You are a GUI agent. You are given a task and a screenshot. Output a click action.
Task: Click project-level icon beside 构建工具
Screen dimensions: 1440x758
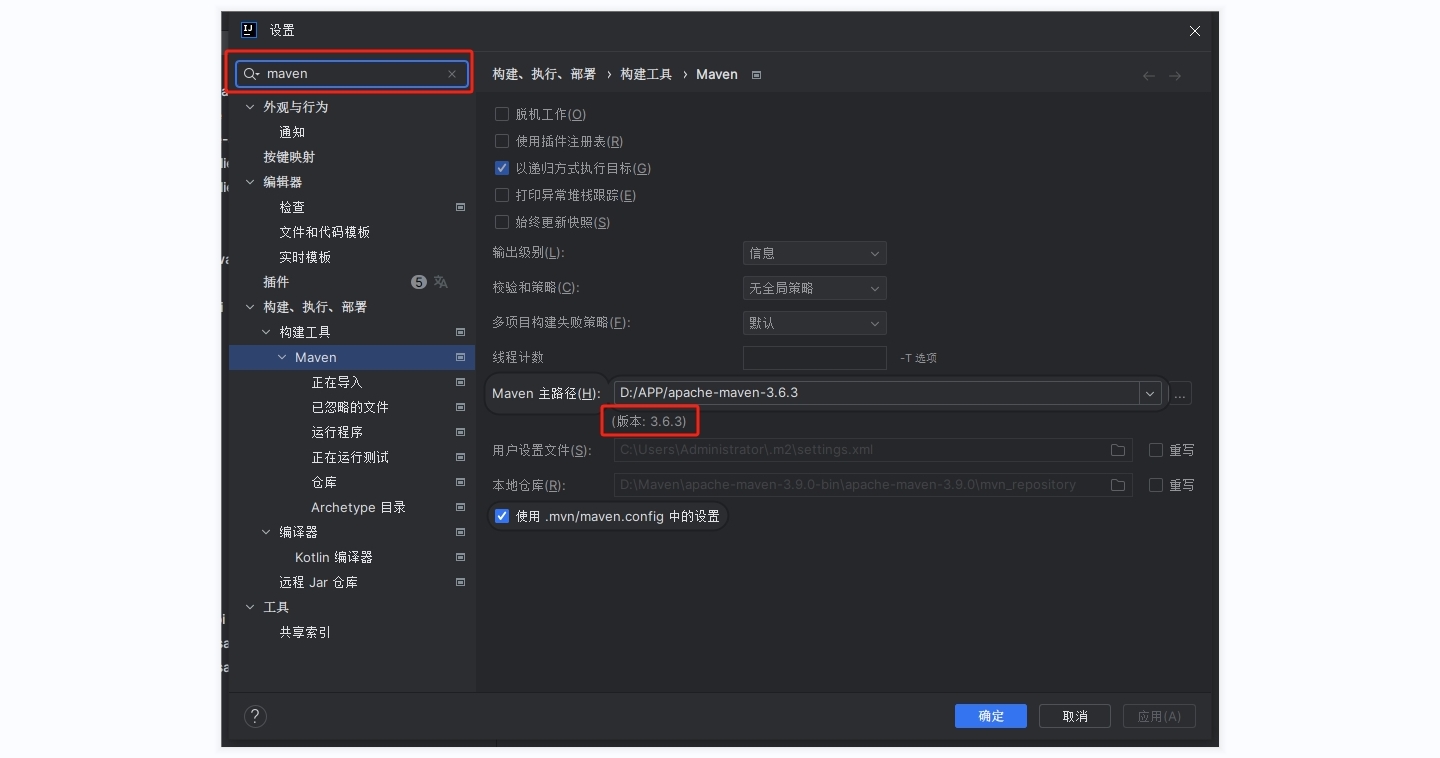[460, 332]
